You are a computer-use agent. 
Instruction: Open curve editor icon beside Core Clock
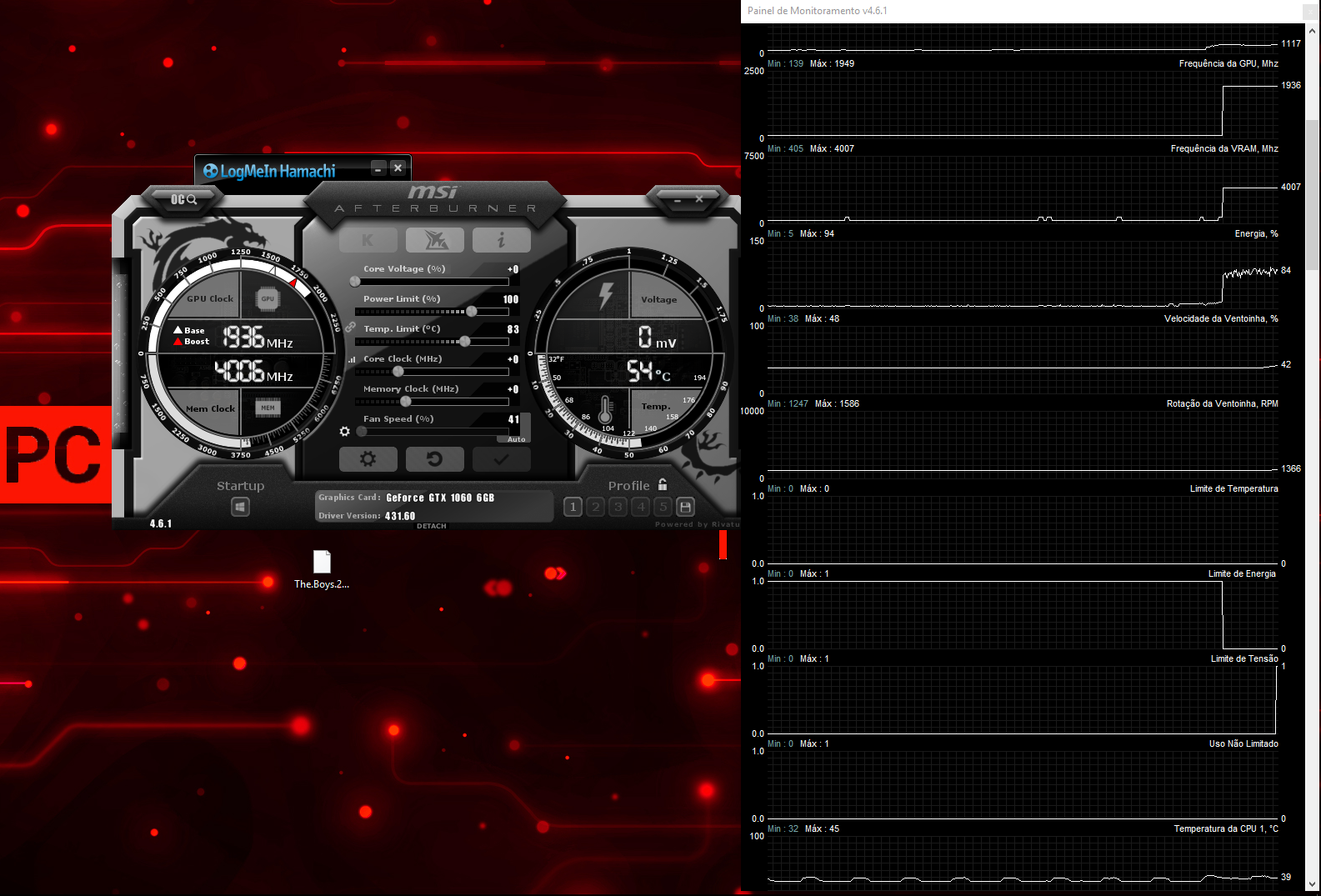(351, 360)
